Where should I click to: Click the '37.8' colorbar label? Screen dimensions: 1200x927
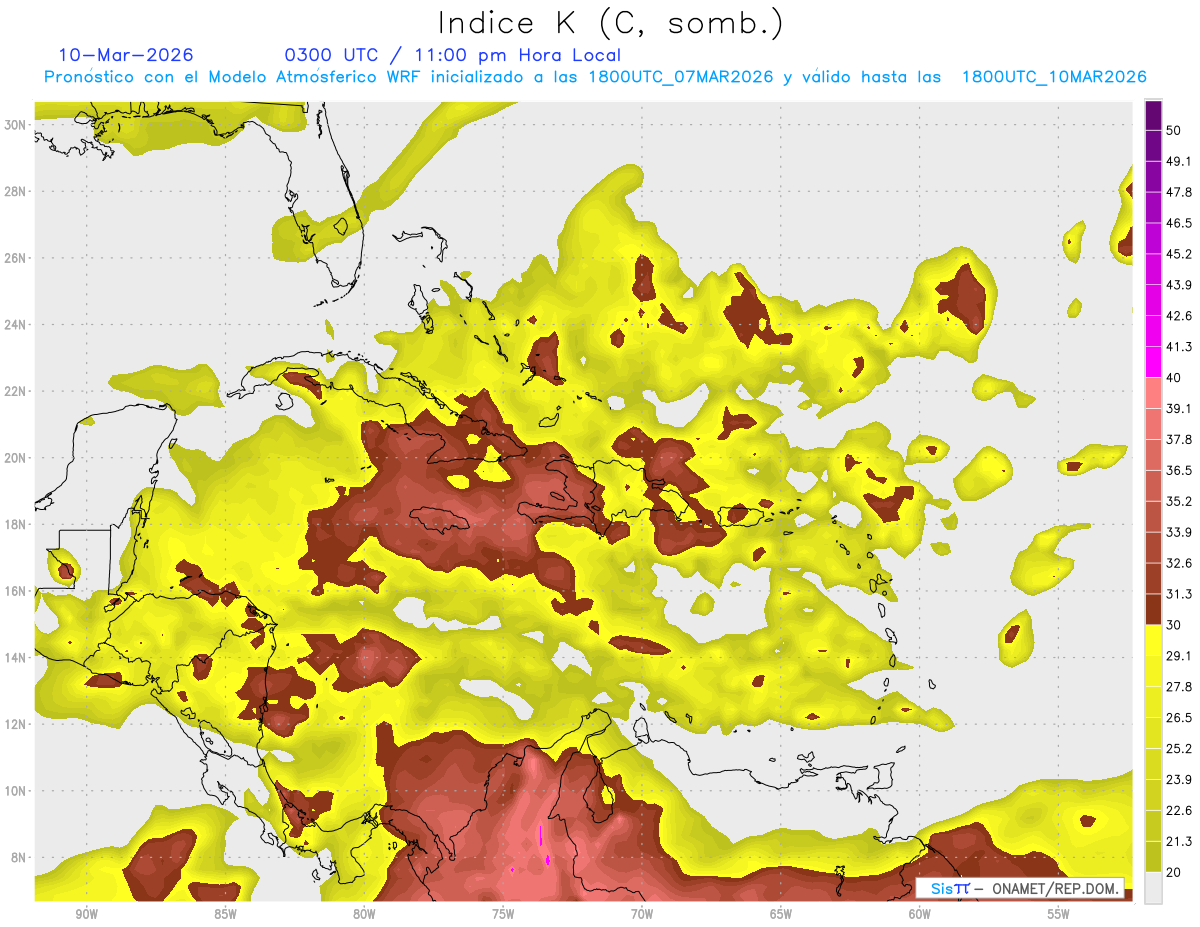pos(1179,440)
